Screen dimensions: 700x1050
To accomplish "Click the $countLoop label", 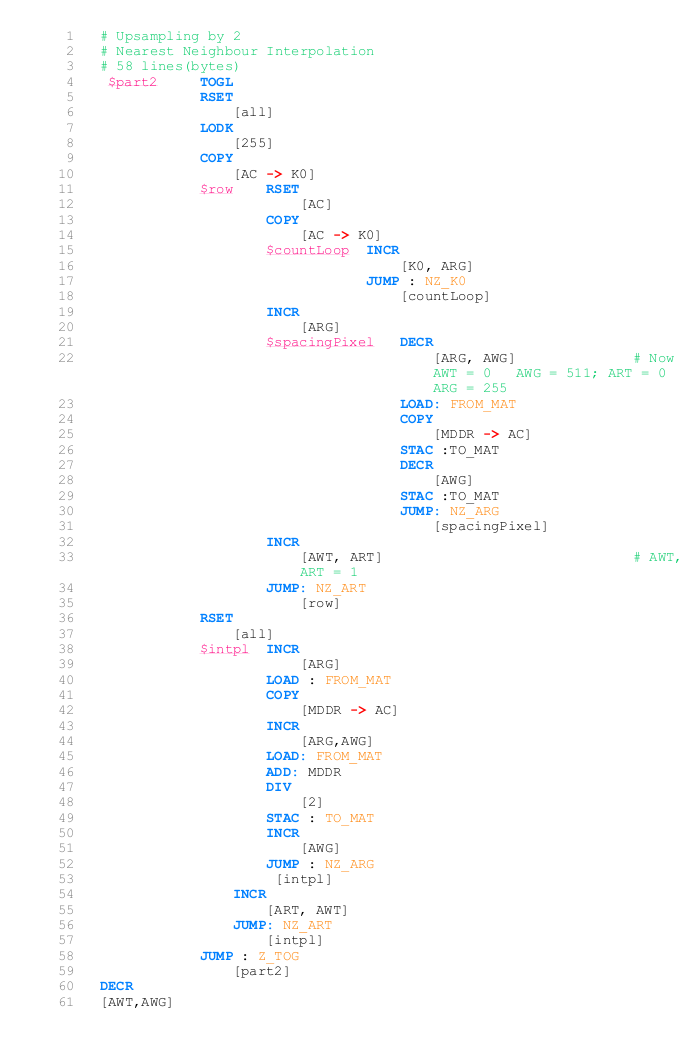I will [x=307, y=250].
